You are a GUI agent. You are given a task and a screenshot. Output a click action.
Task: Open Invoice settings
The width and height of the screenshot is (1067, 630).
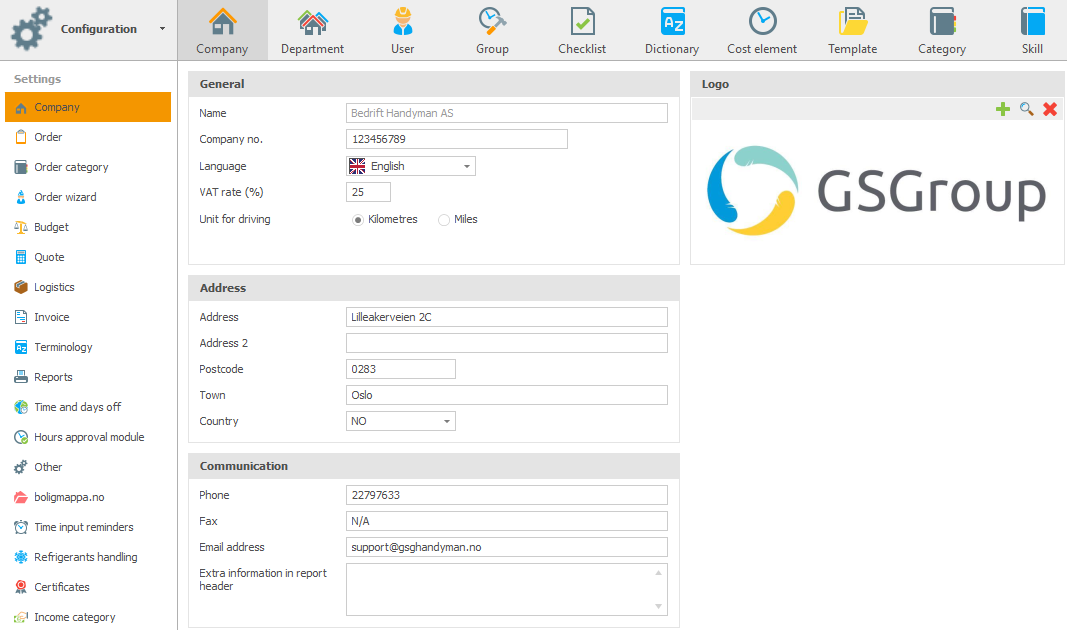tap(88, 316)
